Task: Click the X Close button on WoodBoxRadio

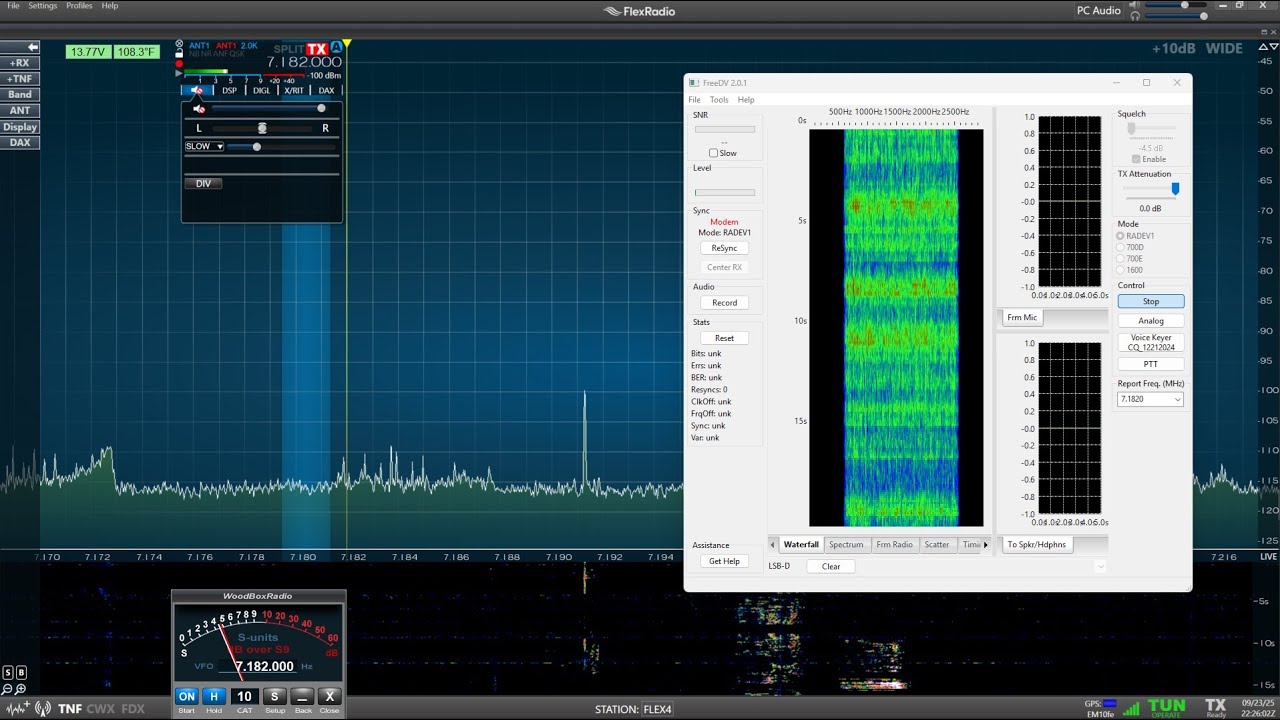Action: coord(330,696)
